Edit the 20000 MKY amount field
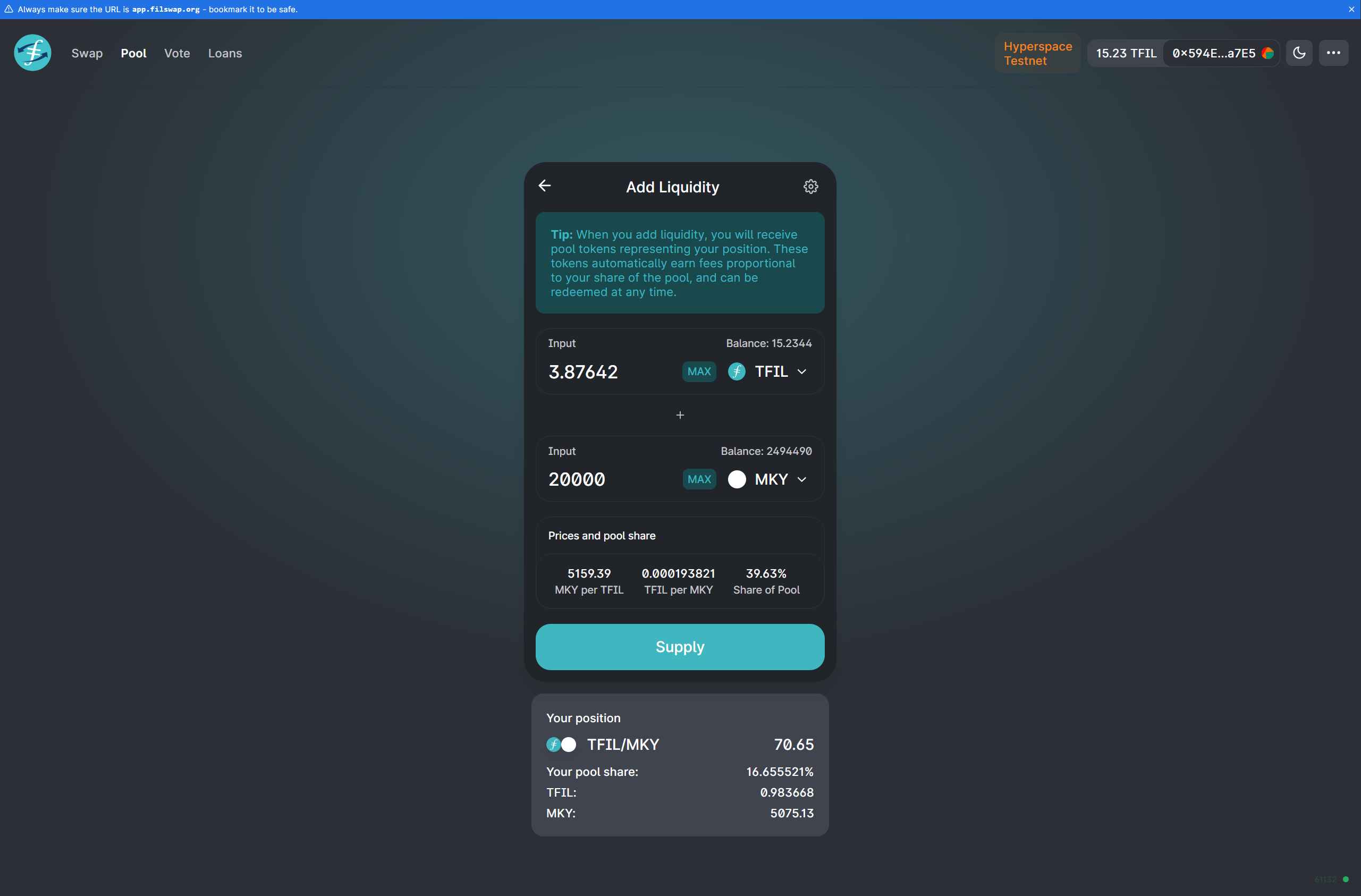The image size is (1361, 896). (x=612, y=479)
